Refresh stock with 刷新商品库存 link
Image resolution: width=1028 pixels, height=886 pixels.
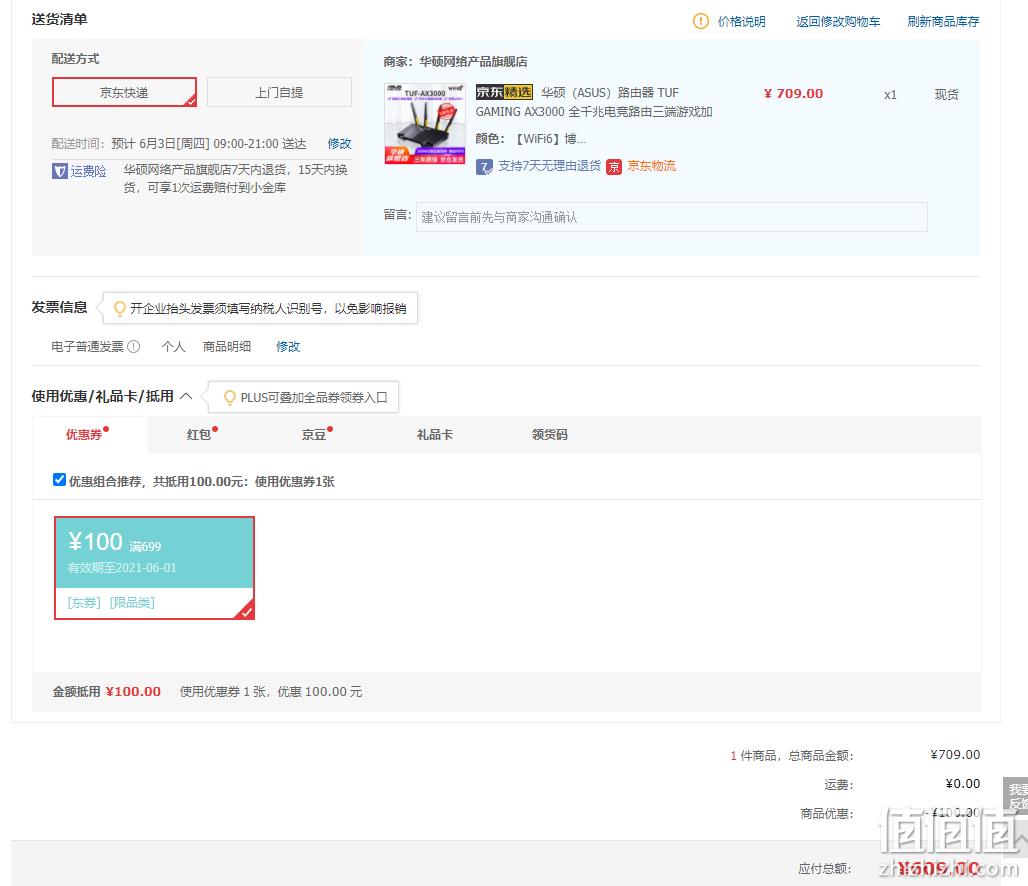[x=943, y=22]
